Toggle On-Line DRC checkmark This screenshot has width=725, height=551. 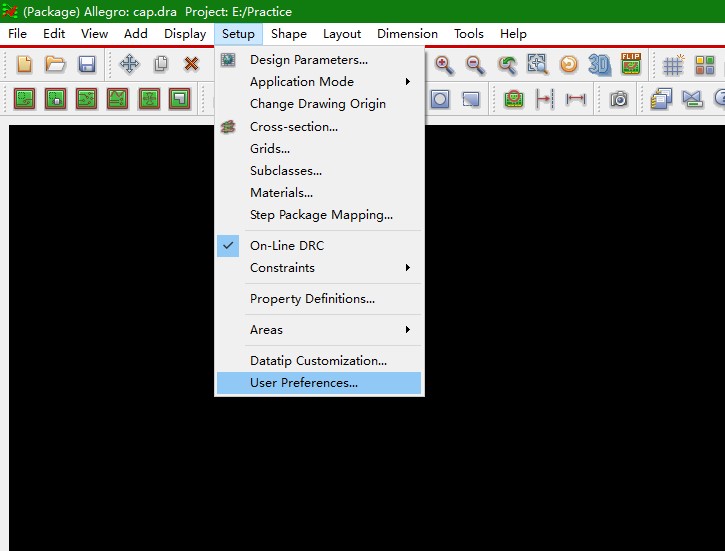(x=228, y=245)
